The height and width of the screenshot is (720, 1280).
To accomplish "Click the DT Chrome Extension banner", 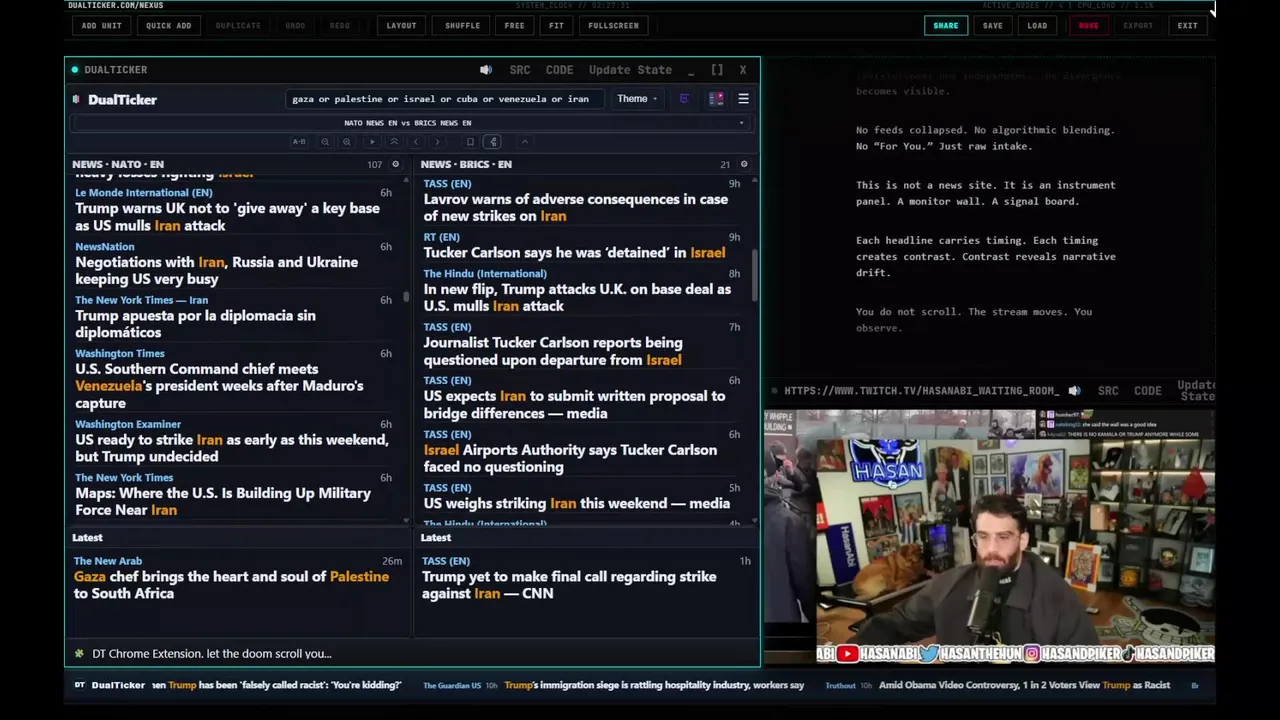I will click(x=411, y=654).
